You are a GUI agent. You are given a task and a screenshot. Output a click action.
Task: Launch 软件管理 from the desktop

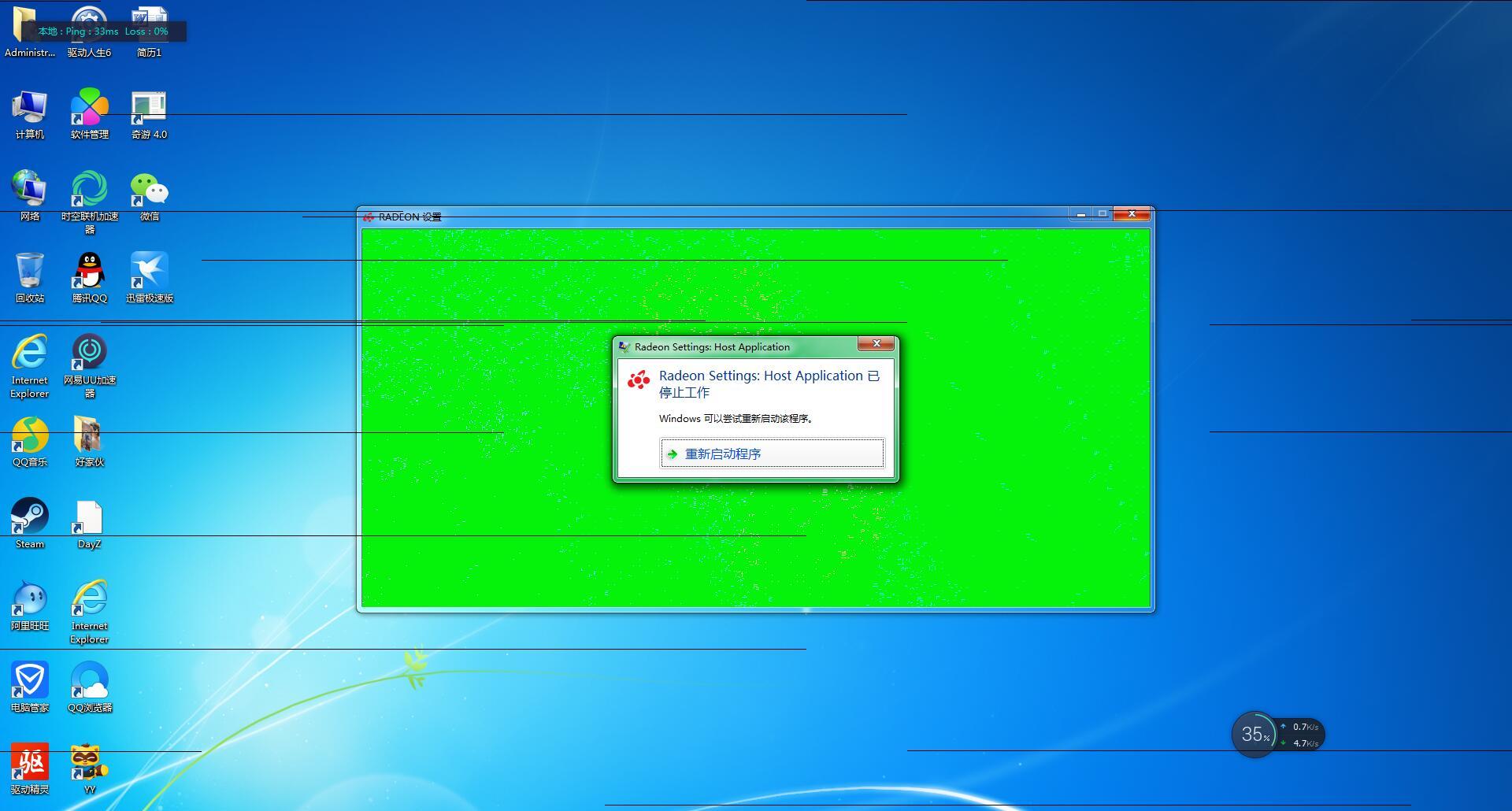click(x=89, y=115)
